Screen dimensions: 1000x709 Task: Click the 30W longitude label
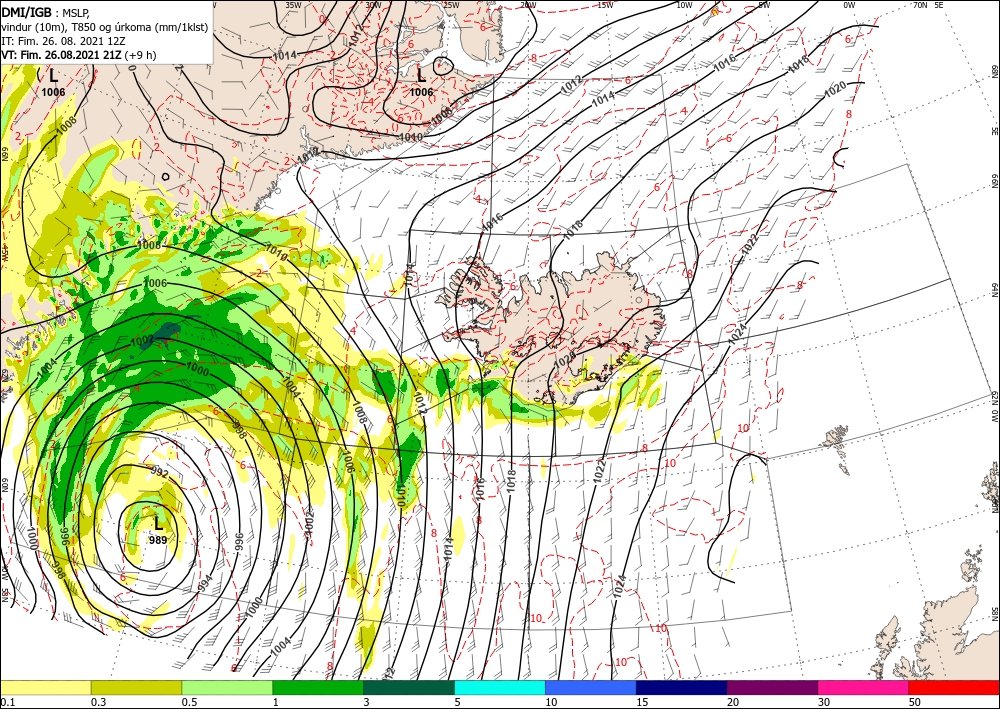[374, 5]
